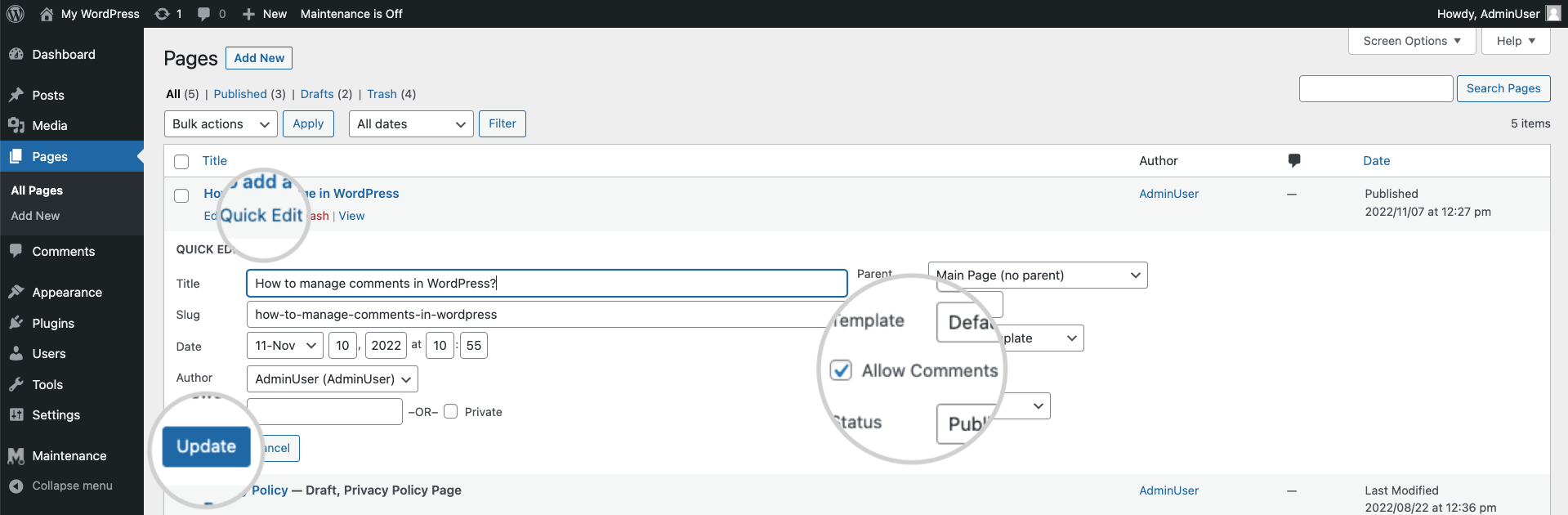The width and height of the screenshot is (1568, 515).
Task: Show the All (5) pages view
Action: tap(182, 94)
